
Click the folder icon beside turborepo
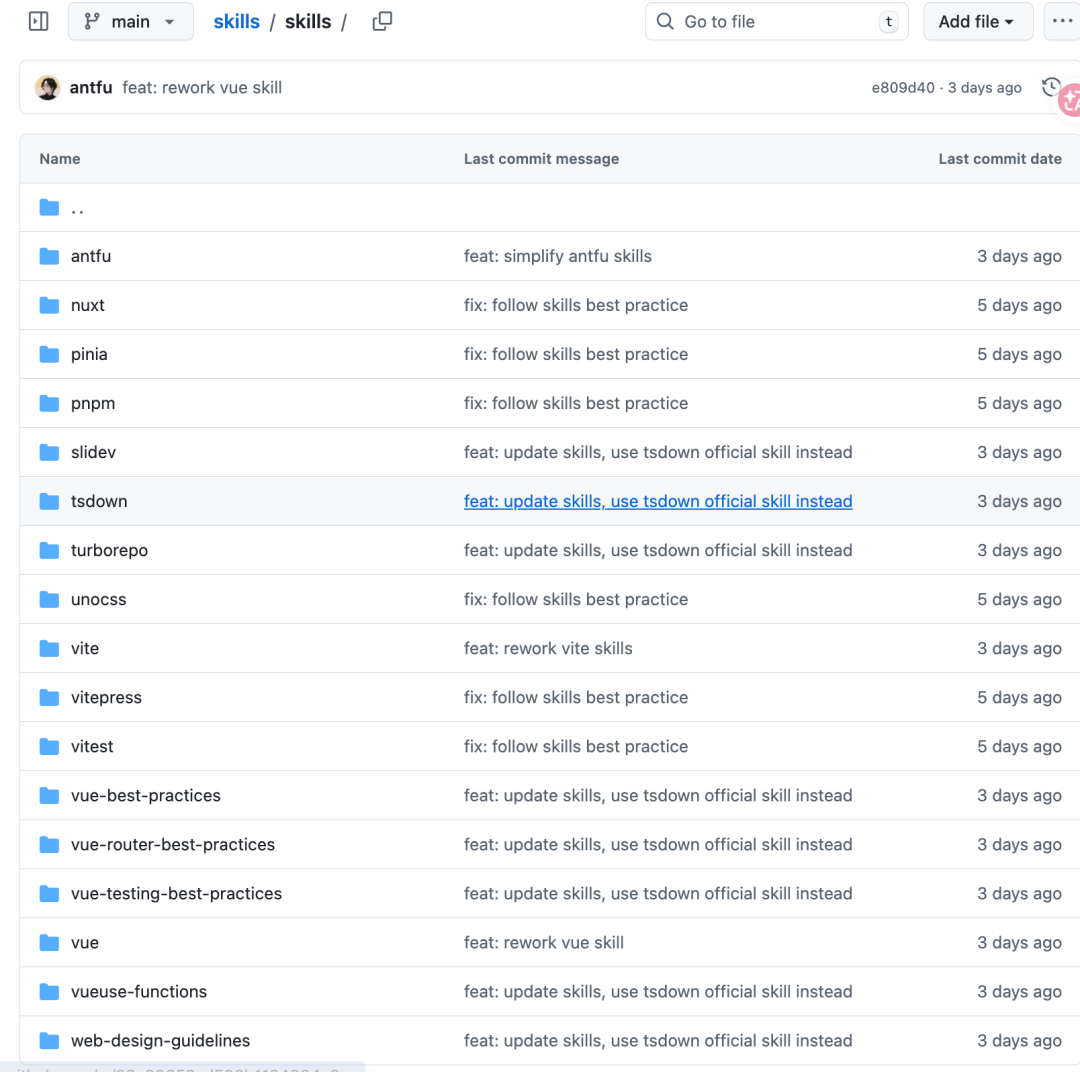pyautogui.click(x=49, y=550)
